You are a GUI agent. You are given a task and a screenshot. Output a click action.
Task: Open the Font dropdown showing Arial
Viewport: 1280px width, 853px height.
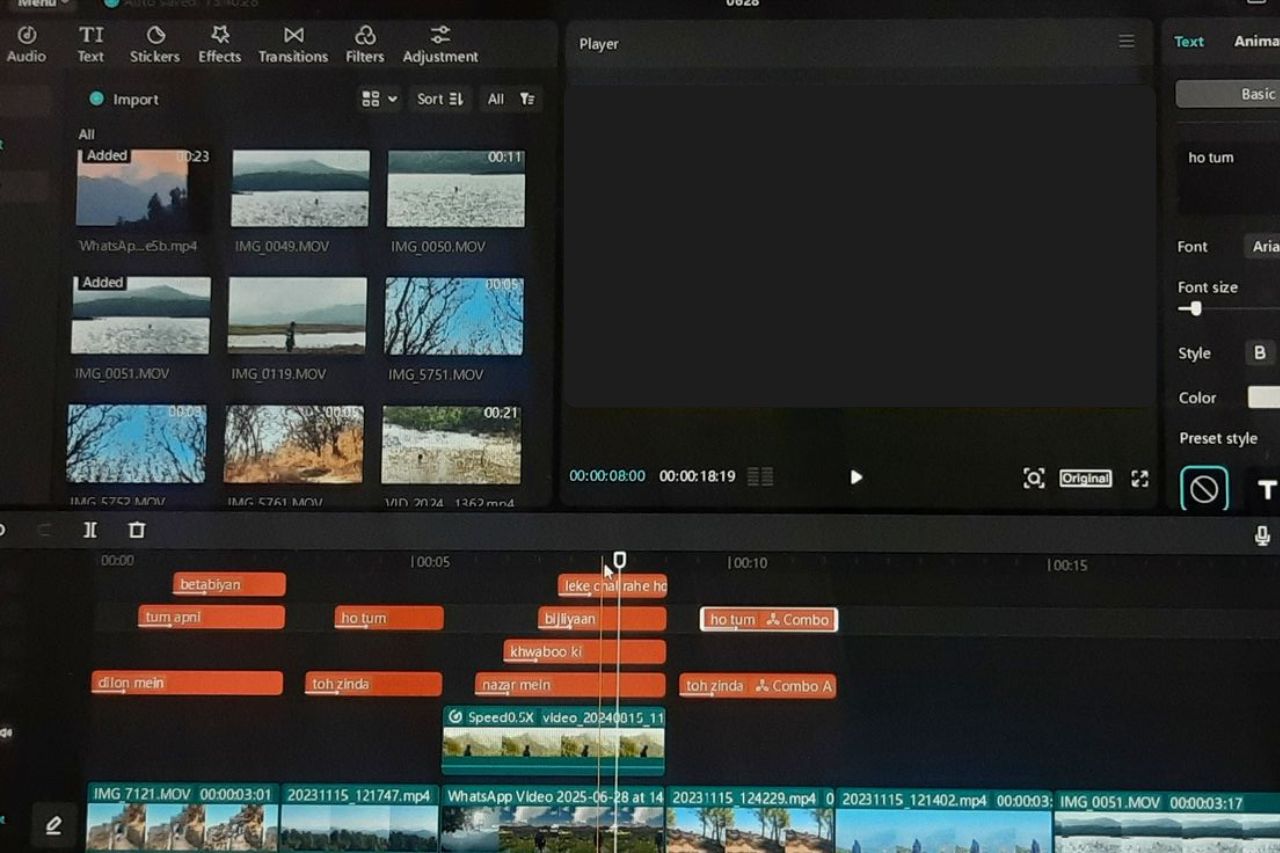pyautogui.click(x=1262, y=246)
